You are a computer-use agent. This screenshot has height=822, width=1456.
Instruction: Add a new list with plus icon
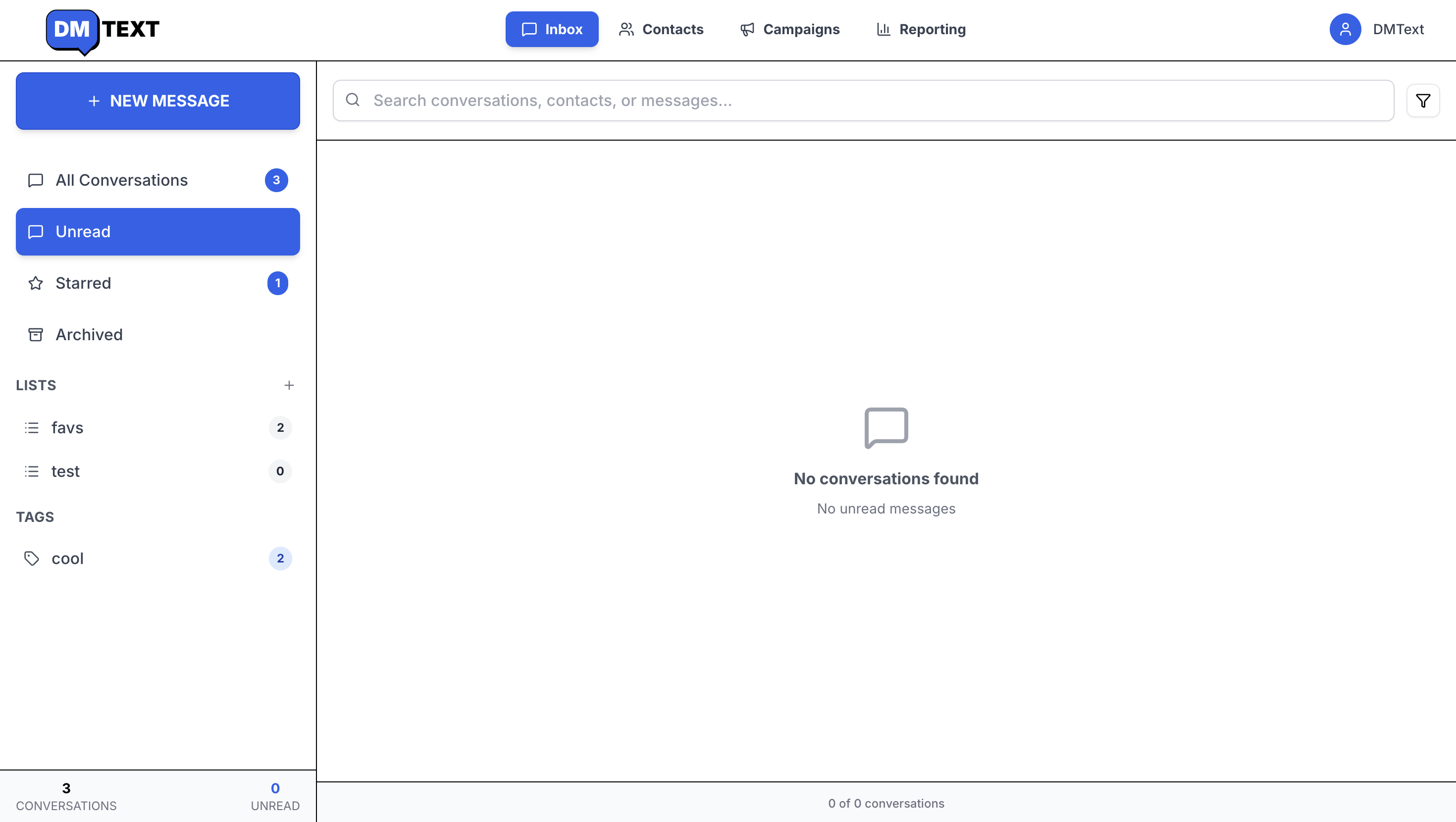point(289,386)
